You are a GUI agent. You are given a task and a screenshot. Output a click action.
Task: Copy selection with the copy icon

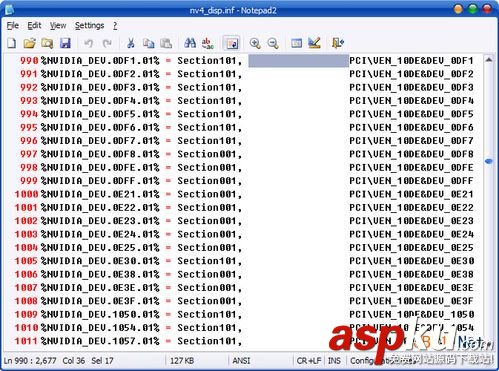click(148, 43)
